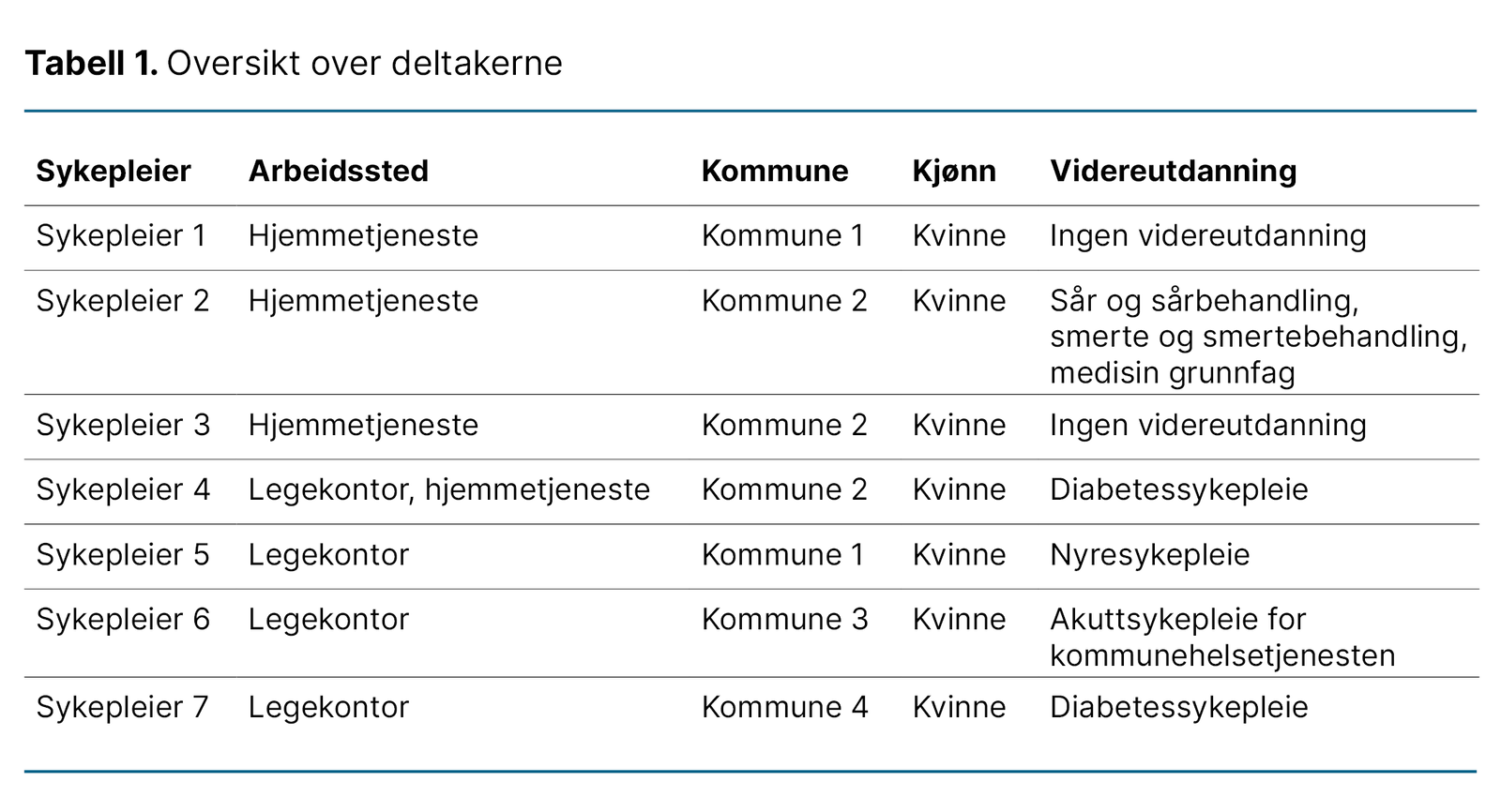Click the Kjønn column header
The image size is (1501, 812).
tap(954, 171)
